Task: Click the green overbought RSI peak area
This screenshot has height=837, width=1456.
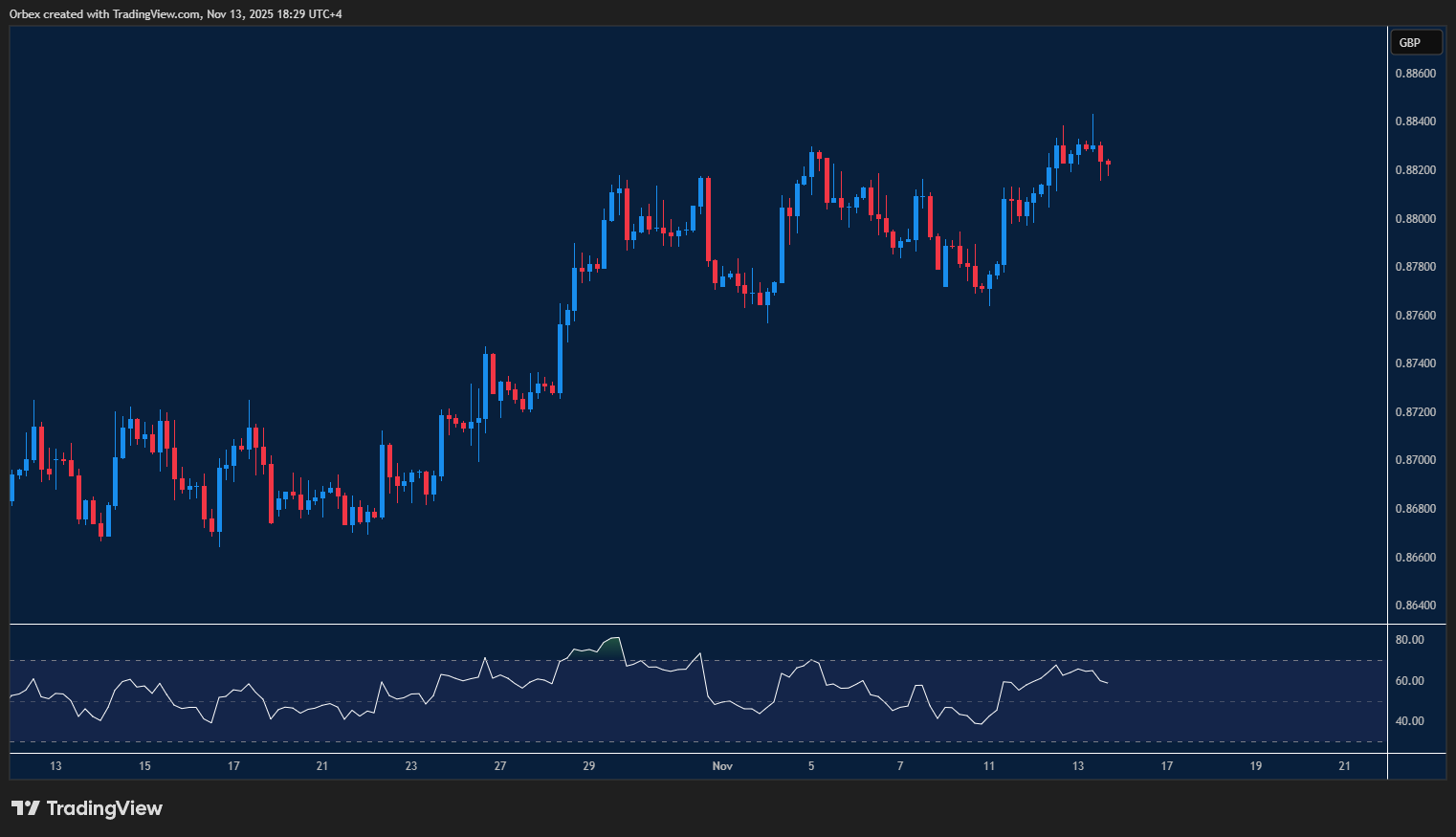Action: [x=610, y=648]
